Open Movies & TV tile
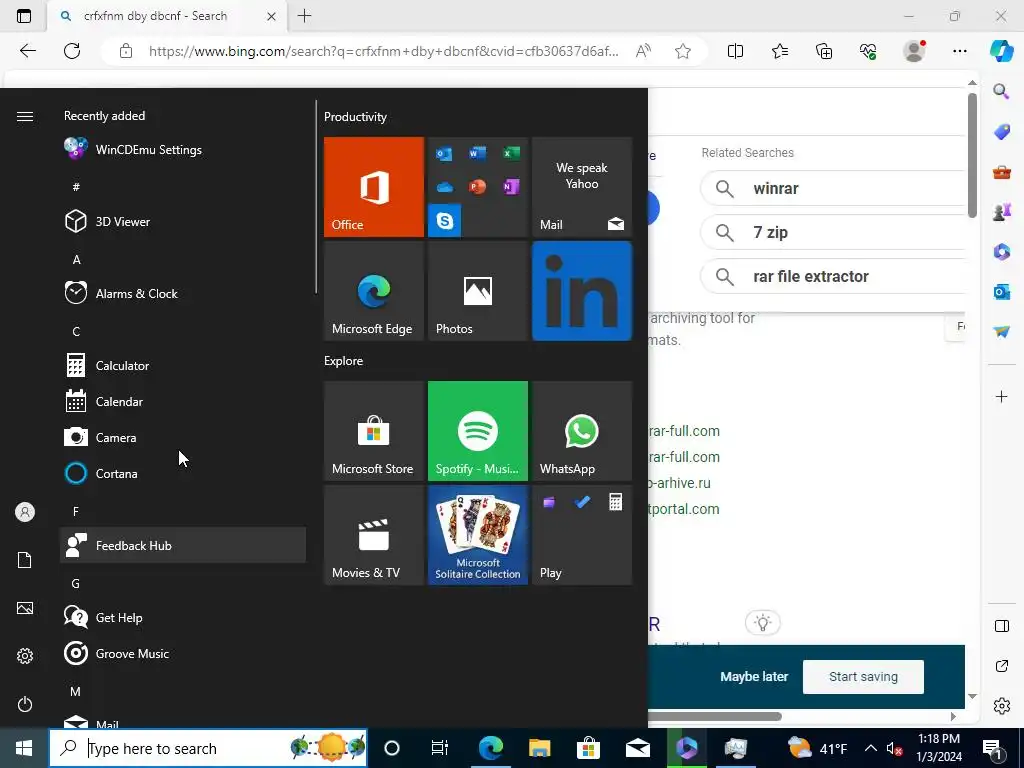This screenshot has width=1024, height=768. pos(374,535)
